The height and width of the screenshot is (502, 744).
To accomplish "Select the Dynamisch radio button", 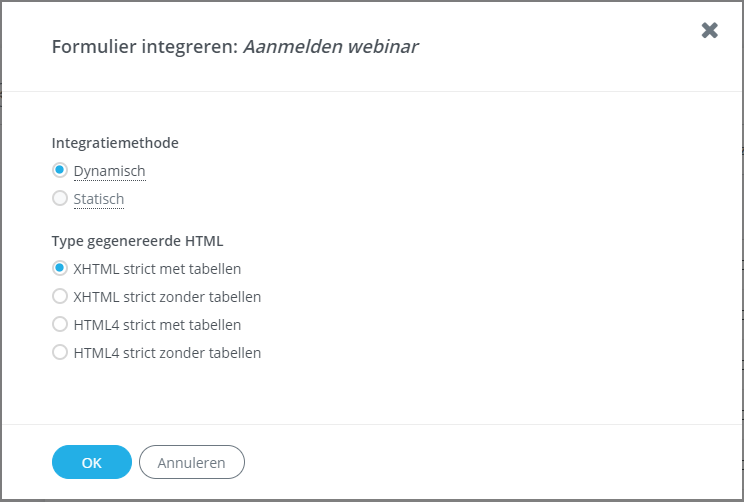I will click(x=60, y=170).
